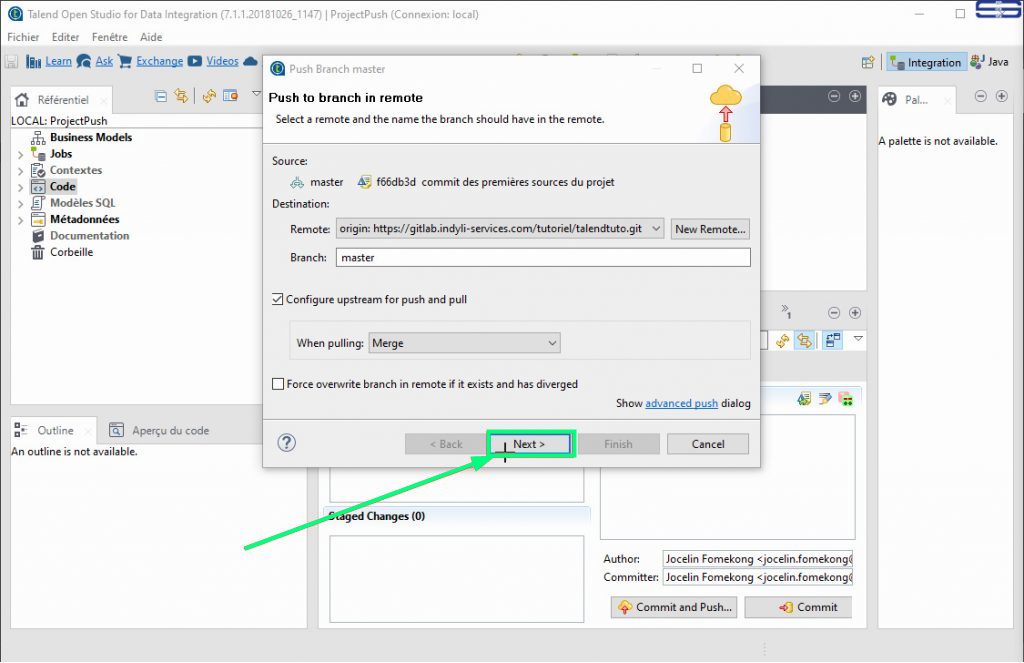The image size is (1024, 663).
Task: Click the Save disk icon in toolbar
Action: pos(12,62)
